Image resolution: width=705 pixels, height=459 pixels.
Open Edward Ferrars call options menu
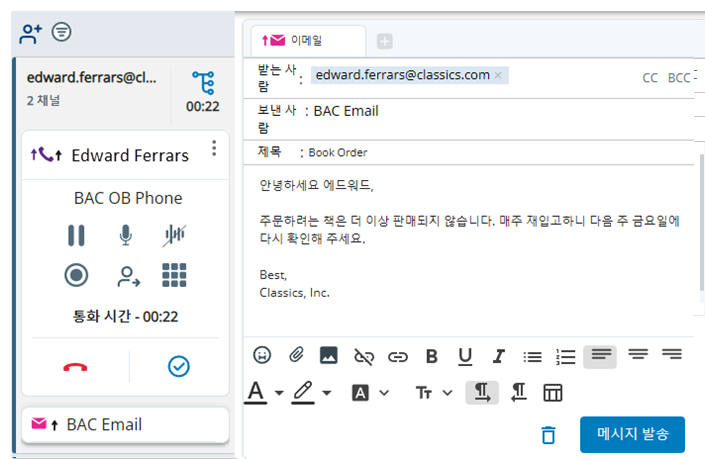coord(214,148)
